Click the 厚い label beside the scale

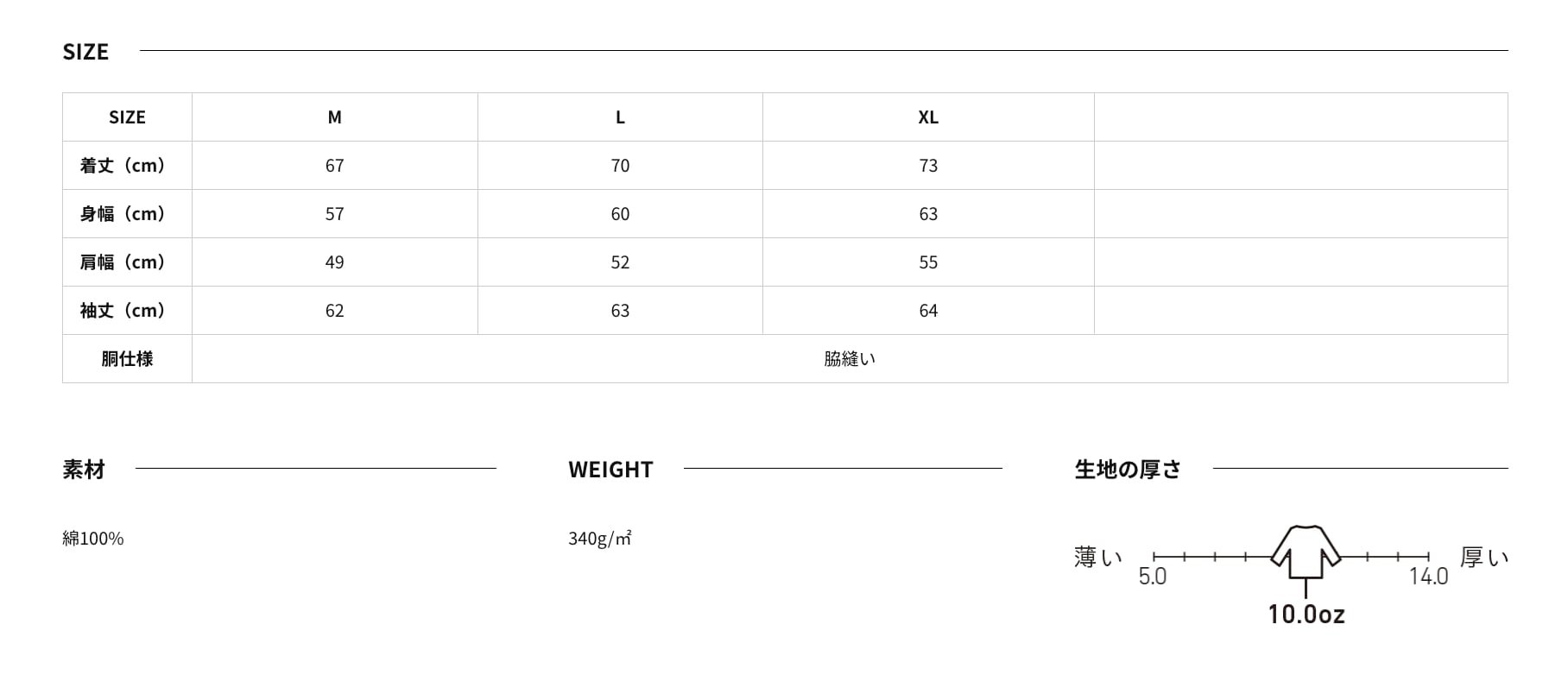[x=1484, y=558]
